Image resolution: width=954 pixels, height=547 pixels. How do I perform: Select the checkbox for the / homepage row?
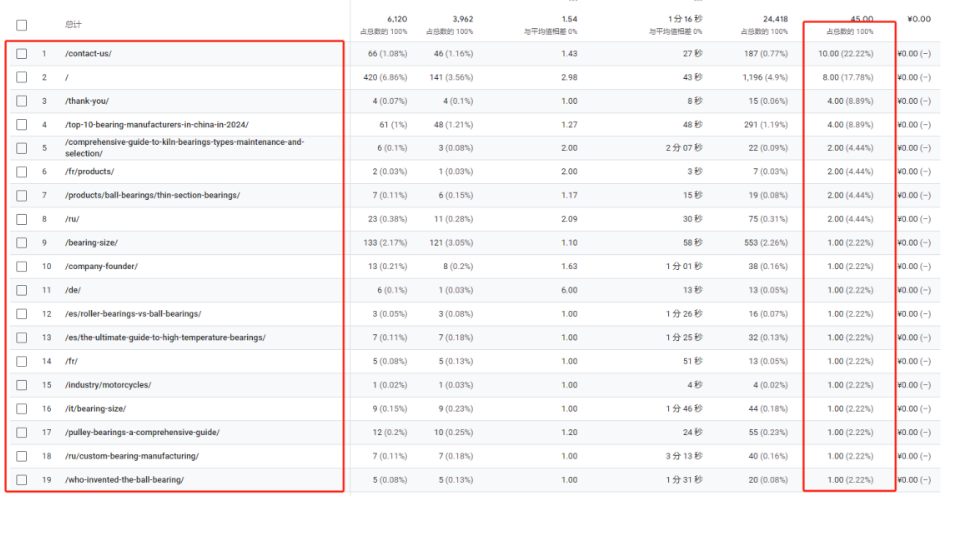click(x=22, y=77)
